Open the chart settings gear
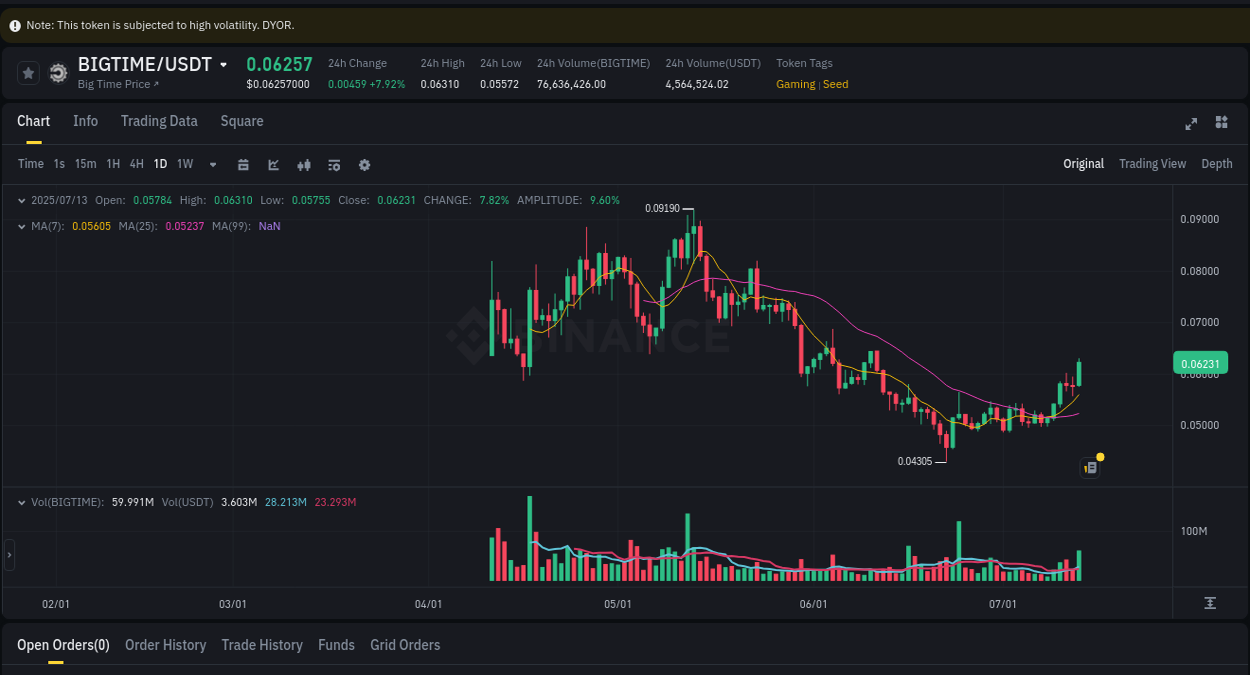This screenshot has width=1250, height=675. pyautogui.click(x=364, y=164)
